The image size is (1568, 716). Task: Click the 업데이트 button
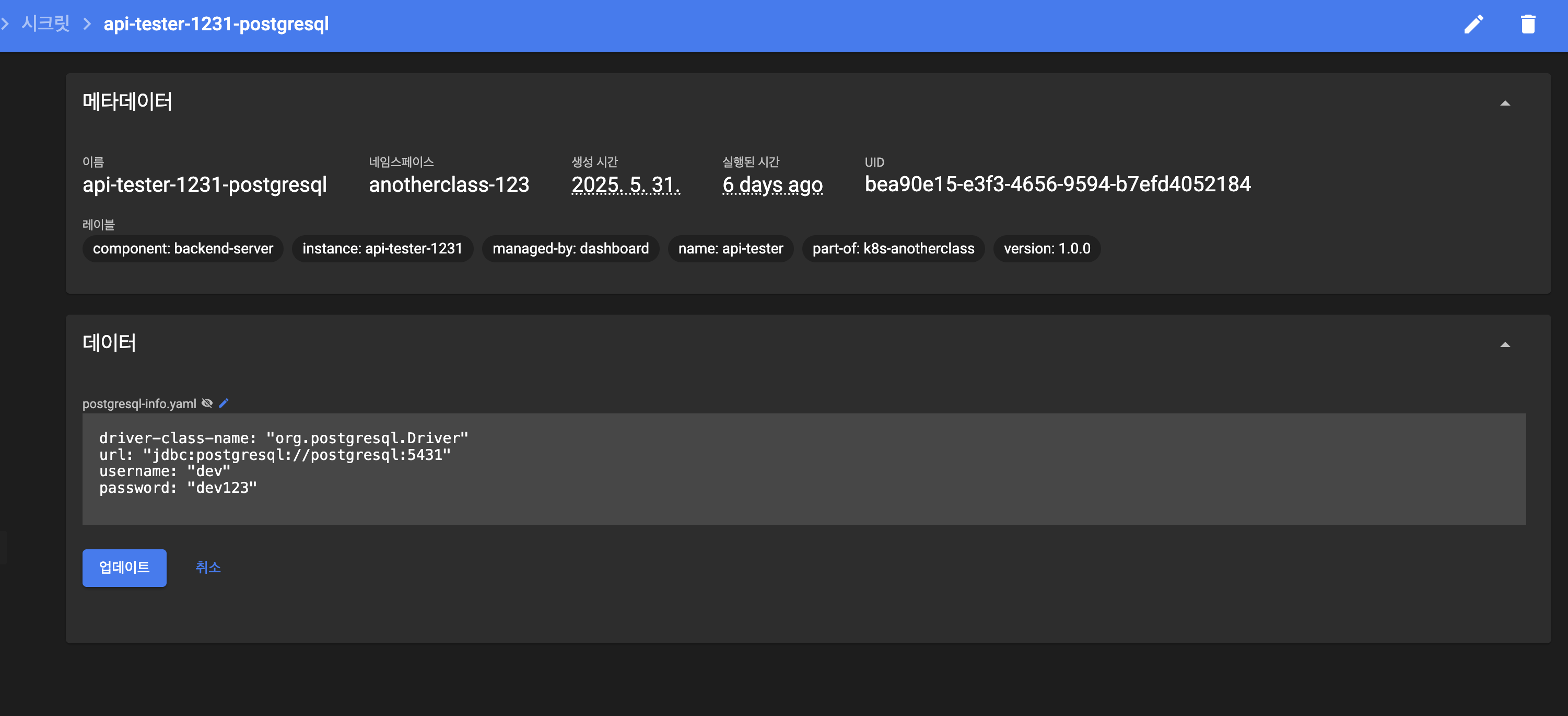124,568
